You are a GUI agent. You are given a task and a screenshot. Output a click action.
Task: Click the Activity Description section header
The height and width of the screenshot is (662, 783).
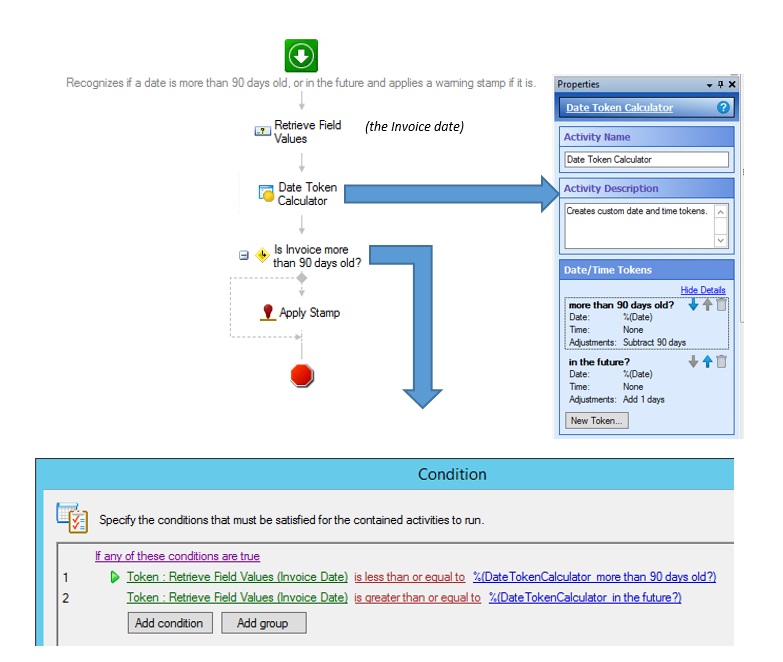click(x=647, y=189)
